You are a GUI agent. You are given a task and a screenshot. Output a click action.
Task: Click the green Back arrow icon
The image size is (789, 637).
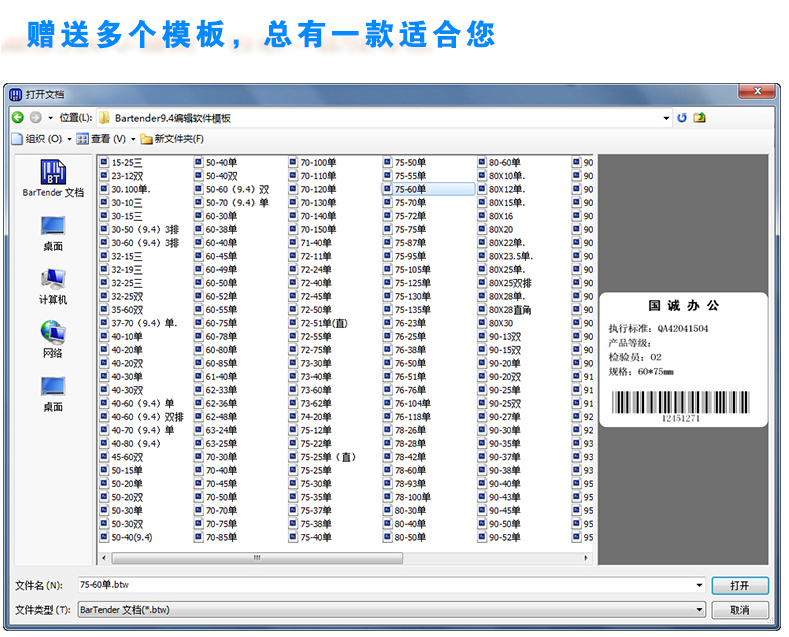coord(18,117)
